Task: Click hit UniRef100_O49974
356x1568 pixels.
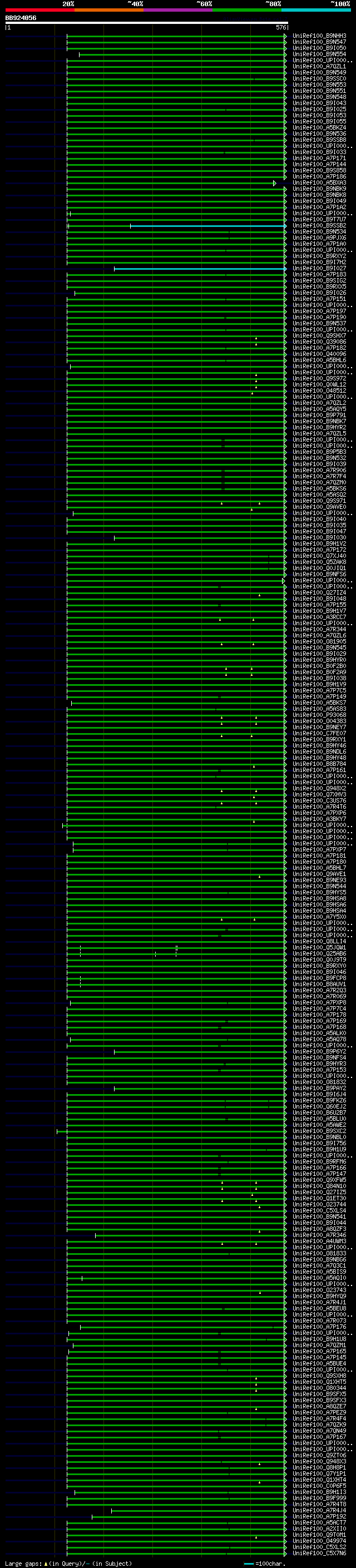Action: pyautogui.click(x=319, y=1541)
